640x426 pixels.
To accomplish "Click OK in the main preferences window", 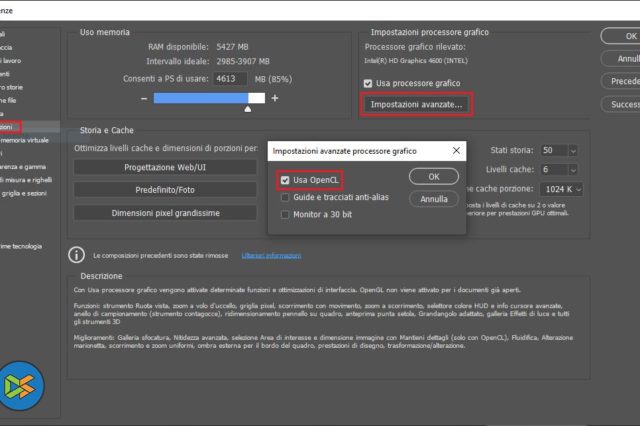I will [620, 36].
